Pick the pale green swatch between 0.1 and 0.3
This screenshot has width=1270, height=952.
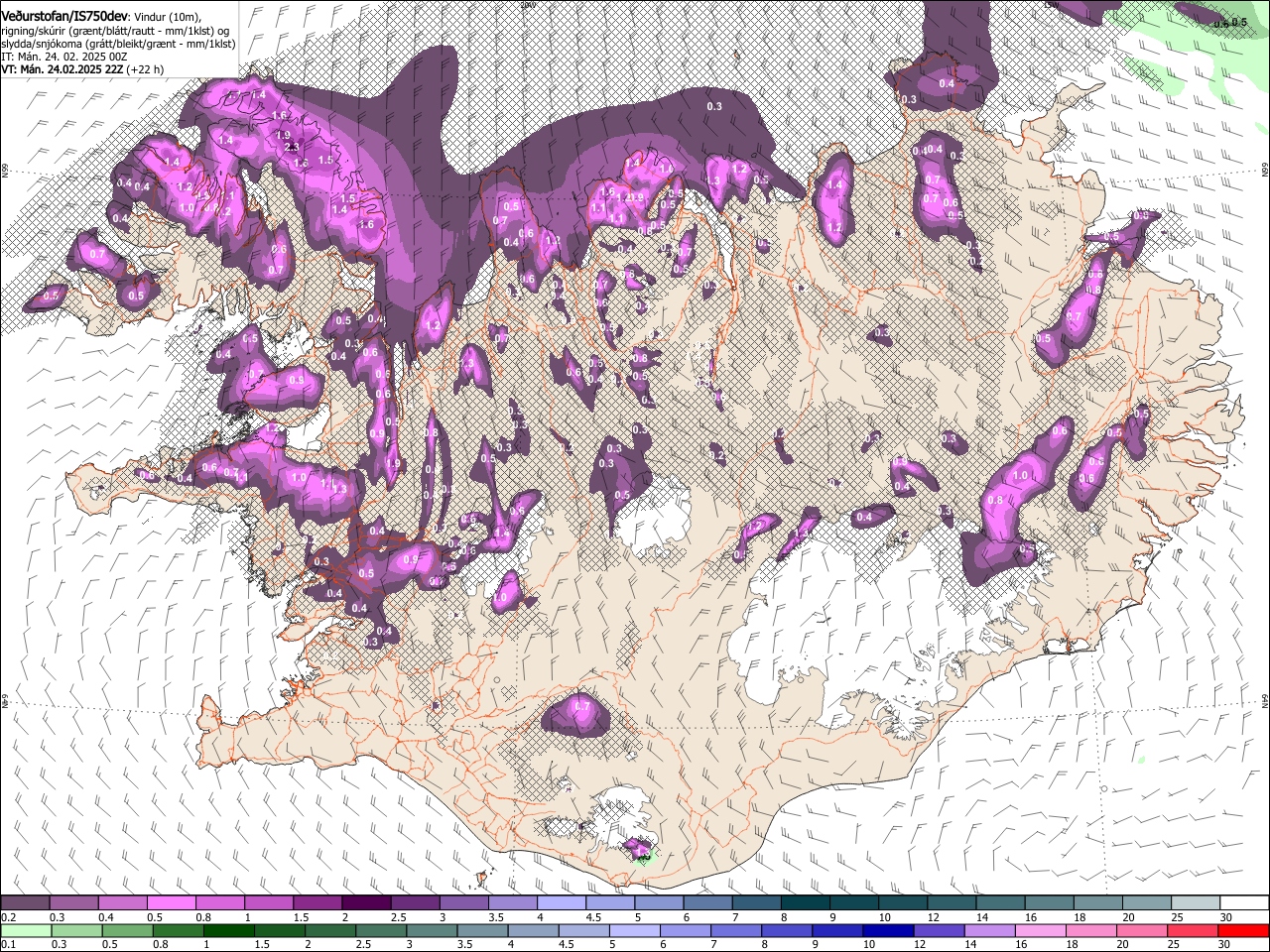click(x=25, y=930)
